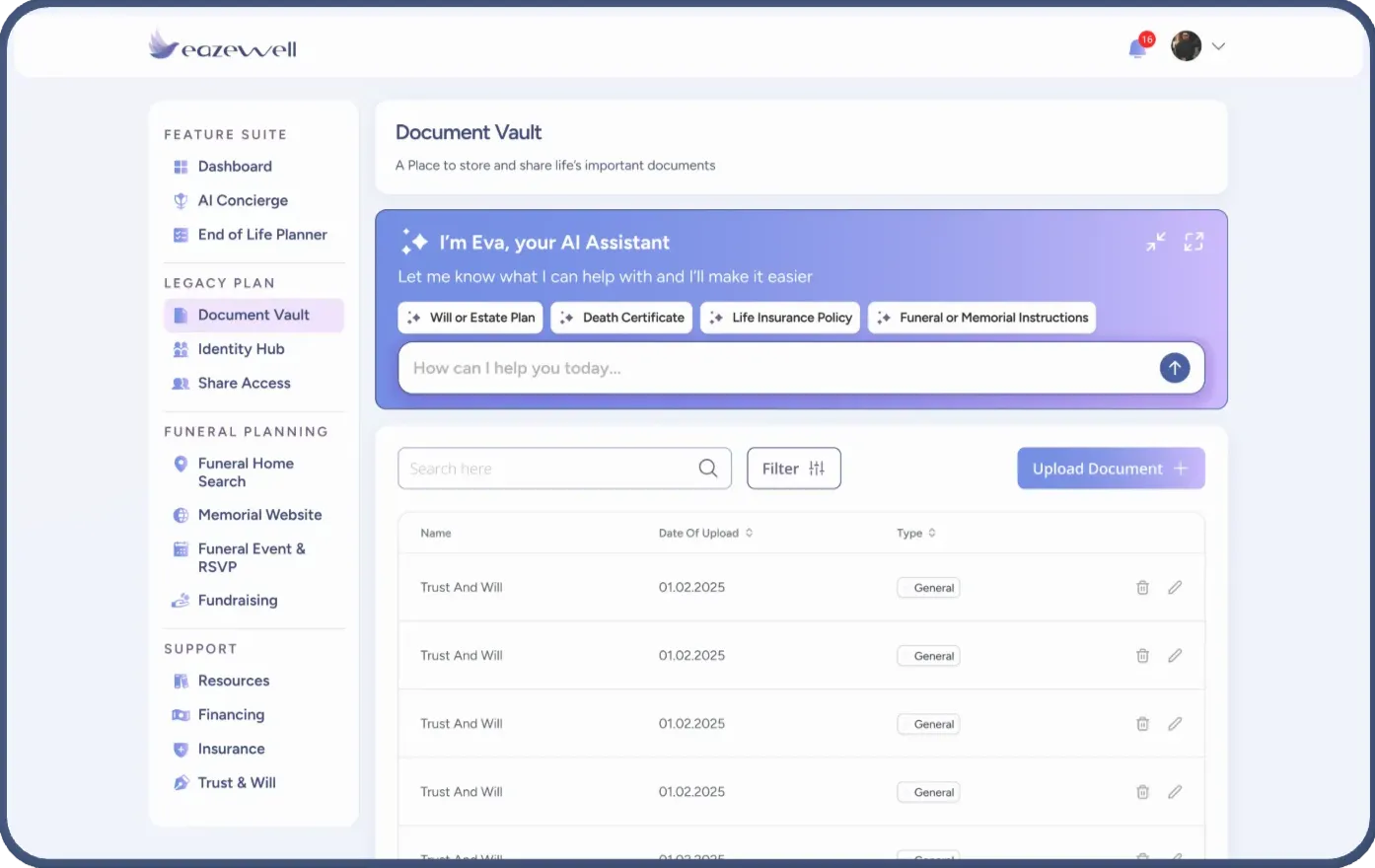Delete the first Trust And Will document
Viewport: 1375px width, 868px height.
pyautogui.click(x=1142, y=588)
